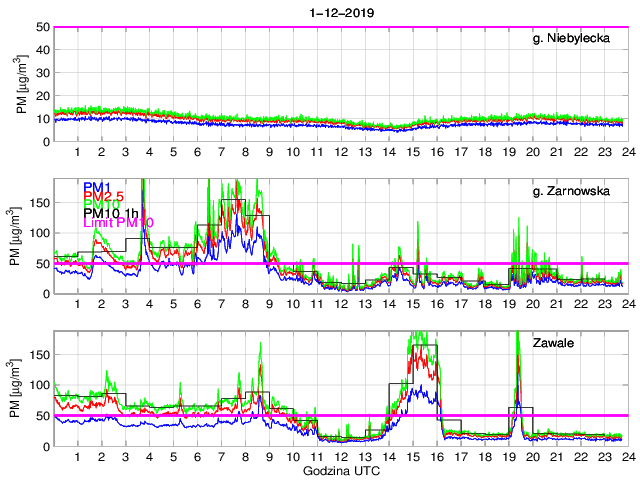Viewport: 640px width, 480px height.
Task: Click the Zawale PM10 peak near hour 15
Action: pyautogui.click(x=412, y=338)
